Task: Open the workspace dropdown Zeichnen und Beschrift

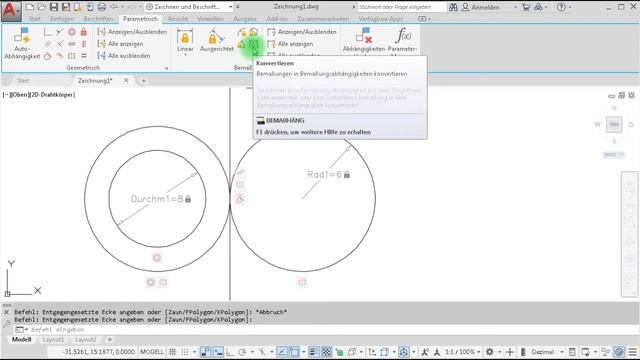Action: click(x=189, y=7)
